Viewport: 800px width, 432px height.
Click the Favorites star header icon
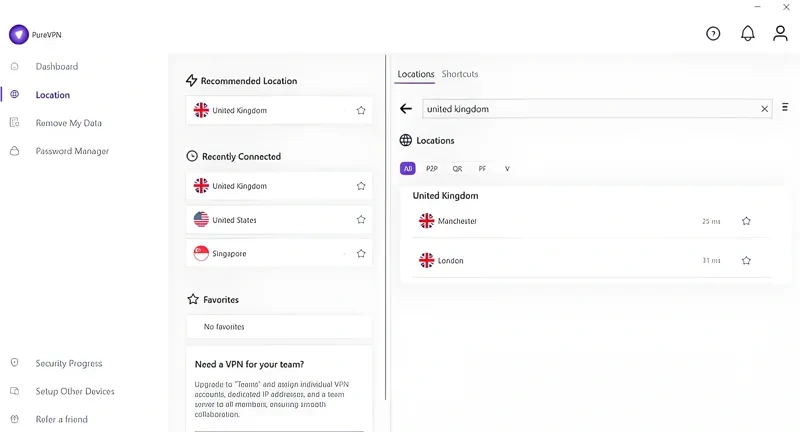(x=193, y=299)
